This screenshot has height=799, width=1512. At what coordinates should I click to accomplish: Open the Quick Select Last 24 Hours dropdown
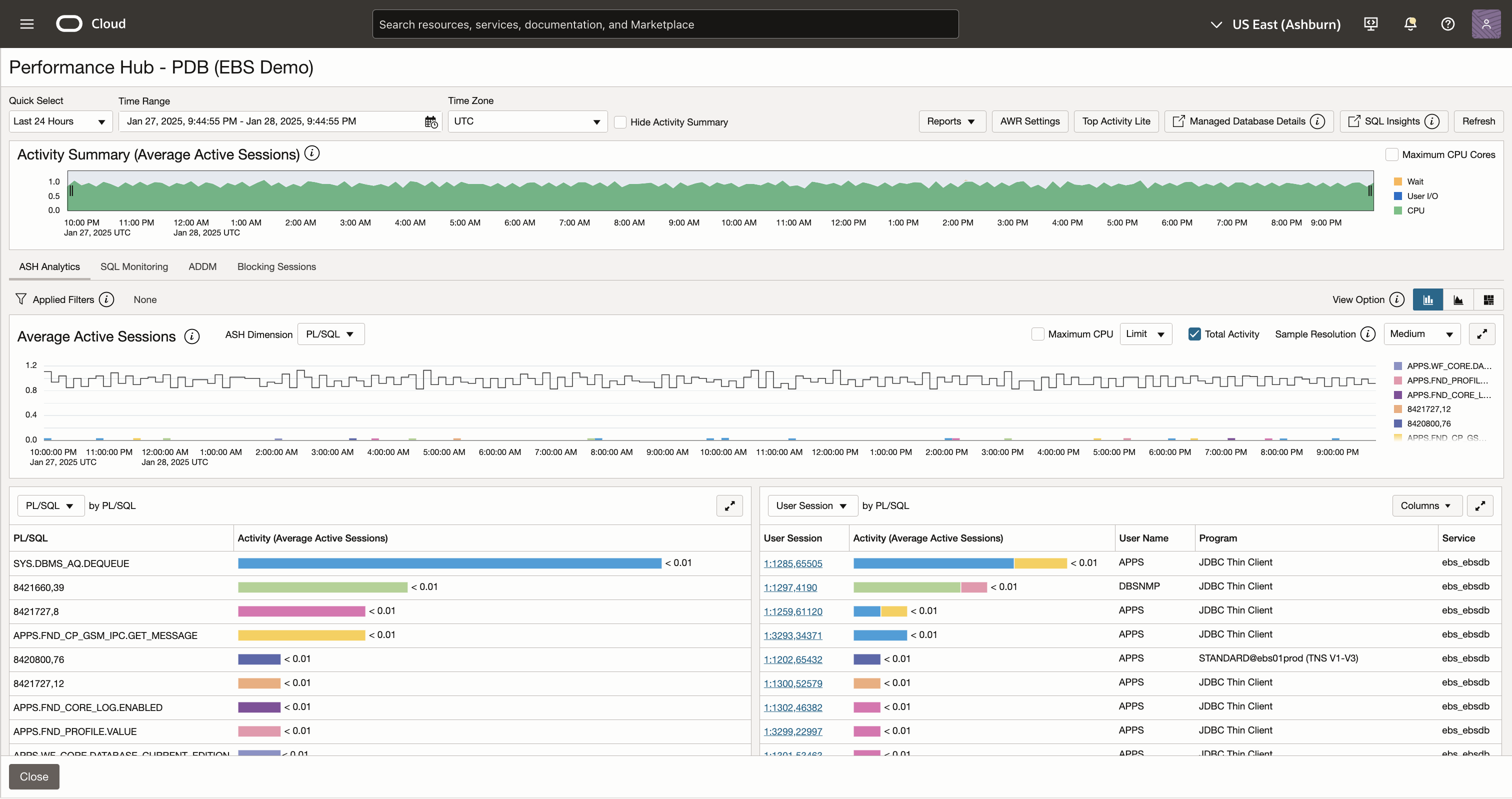coord(60,121)
